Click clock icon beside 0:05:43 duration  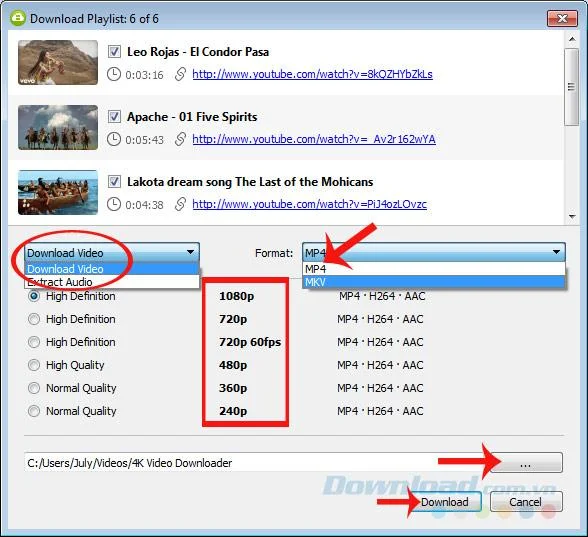[114, 139]
